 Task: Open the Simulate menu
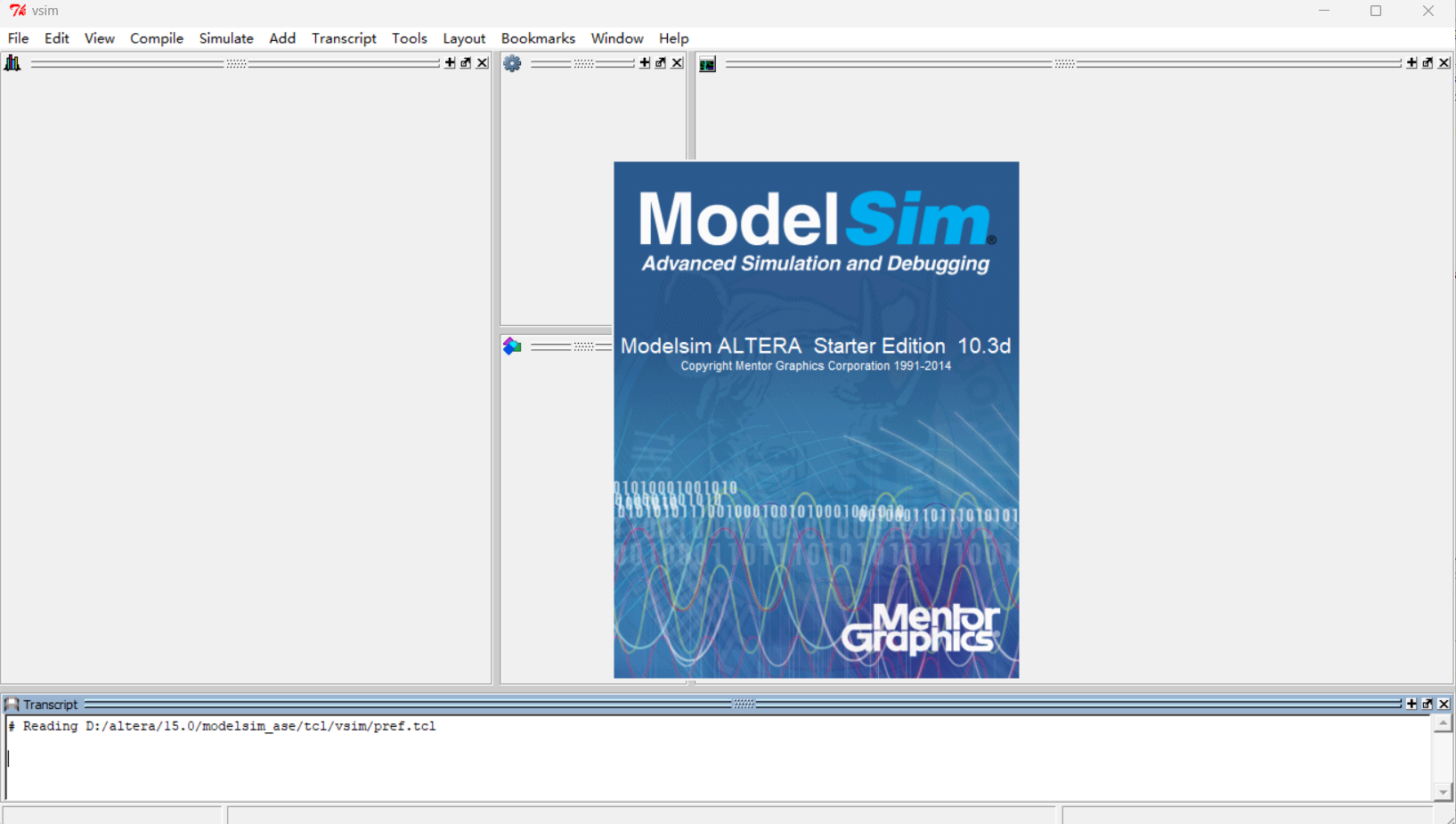point(226,38)
